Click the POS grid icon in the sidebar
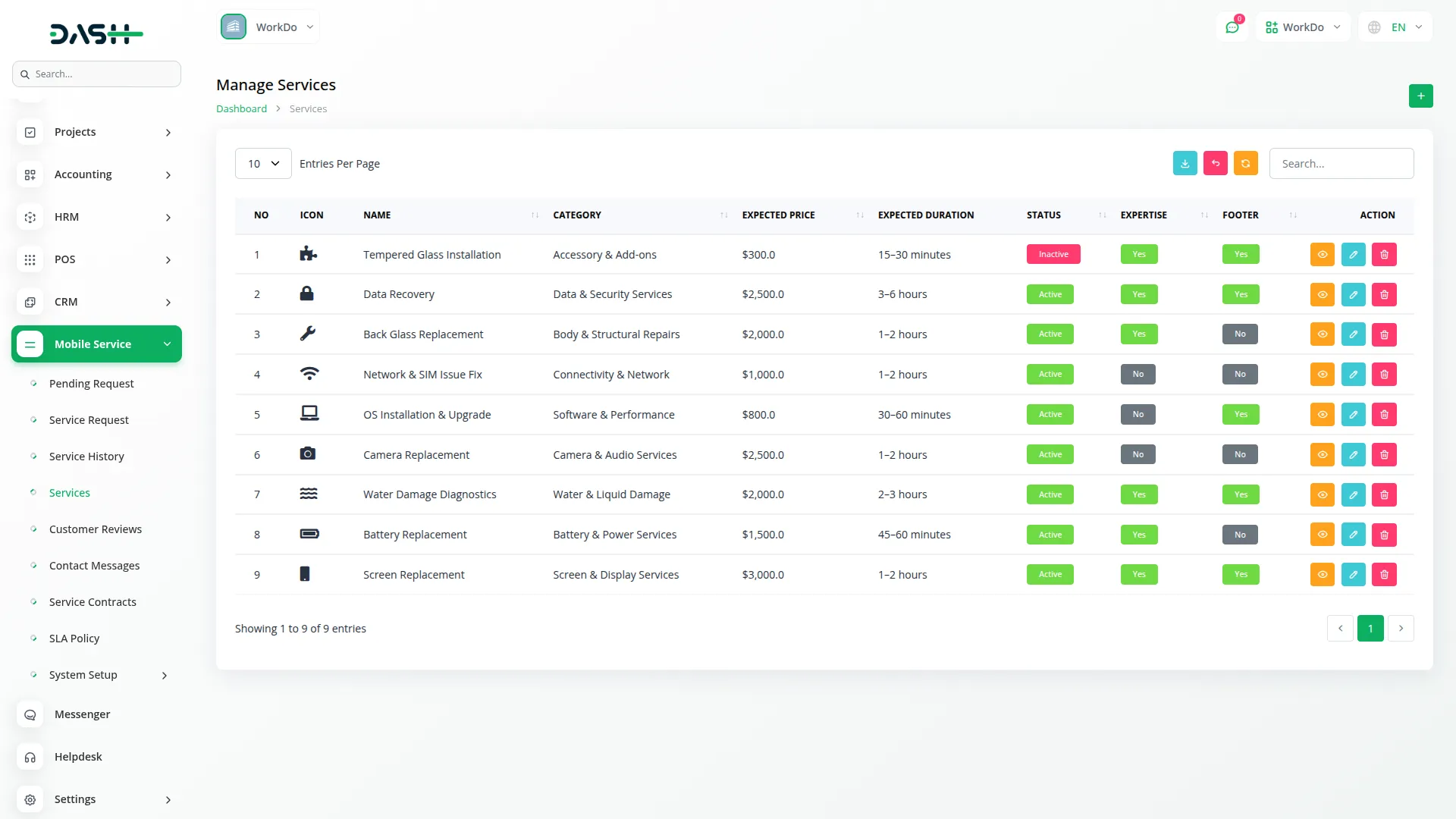This screenshot has height=819, width=1456. [x=30, y=259]
